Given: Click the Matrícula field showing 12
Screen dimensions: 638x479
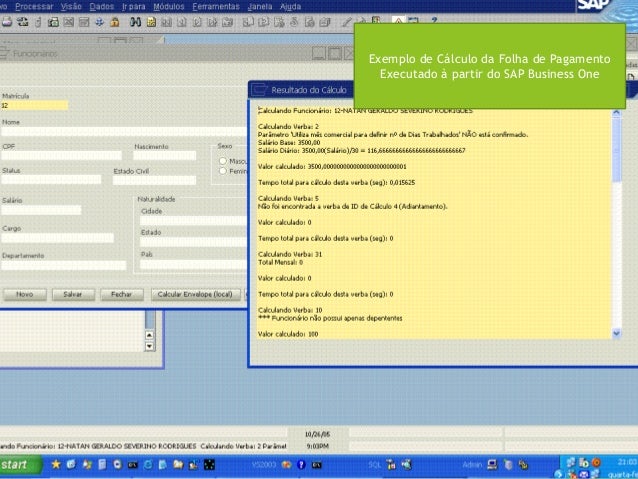Looking at the screenshot, I should 34,105.
